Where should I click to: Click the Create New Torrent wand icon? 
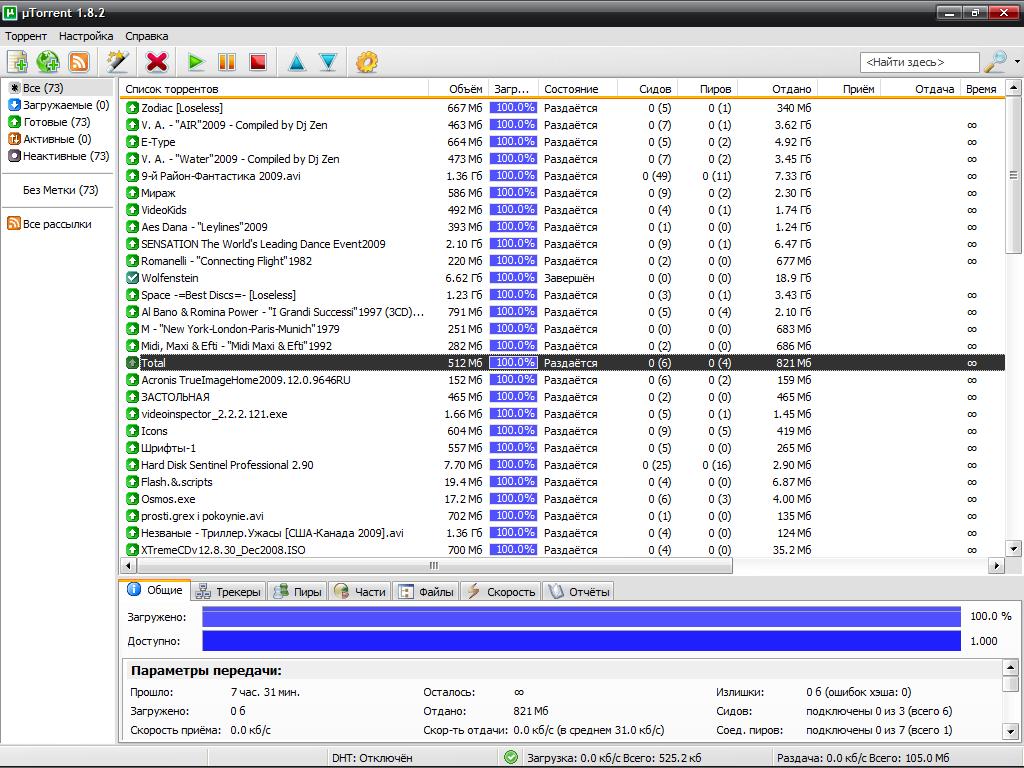[x=118, y=62]
